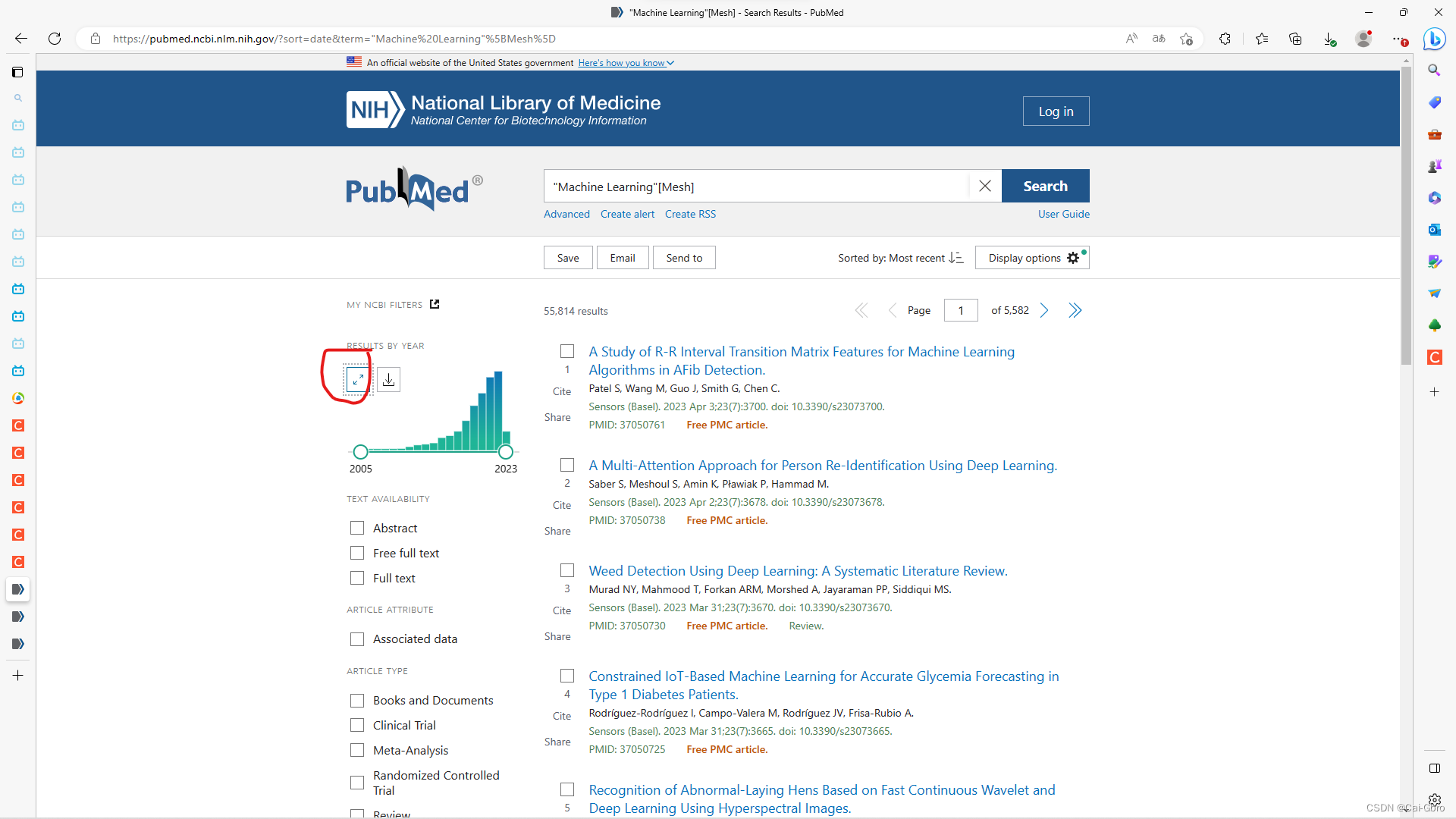The height and width of the screenshot is (819, 1456).
Task: Check the Free full text filter
Action: point(357,553)
